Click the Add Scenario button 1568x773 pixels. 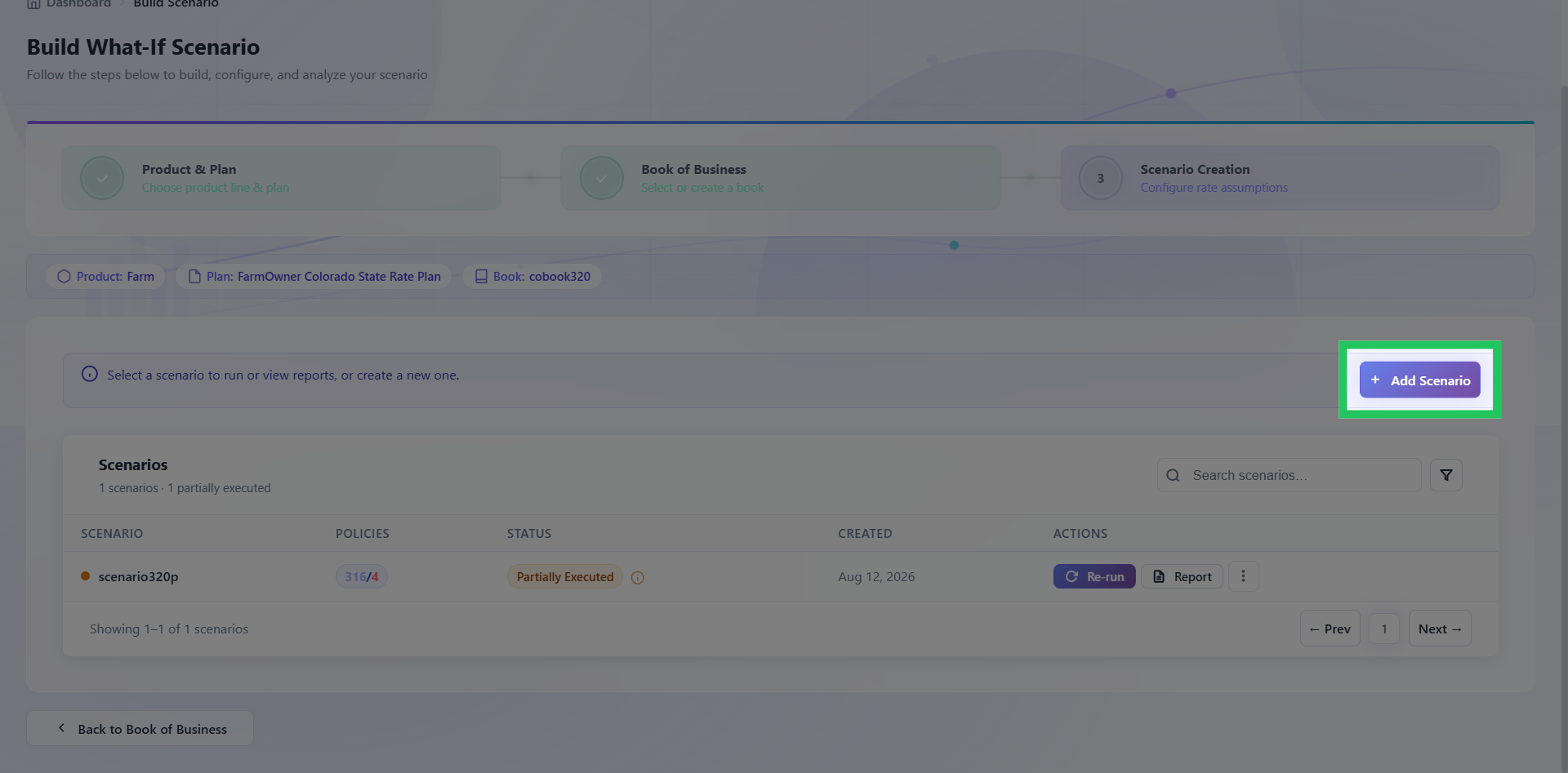pyautogui.click(x=1419, y=380)
